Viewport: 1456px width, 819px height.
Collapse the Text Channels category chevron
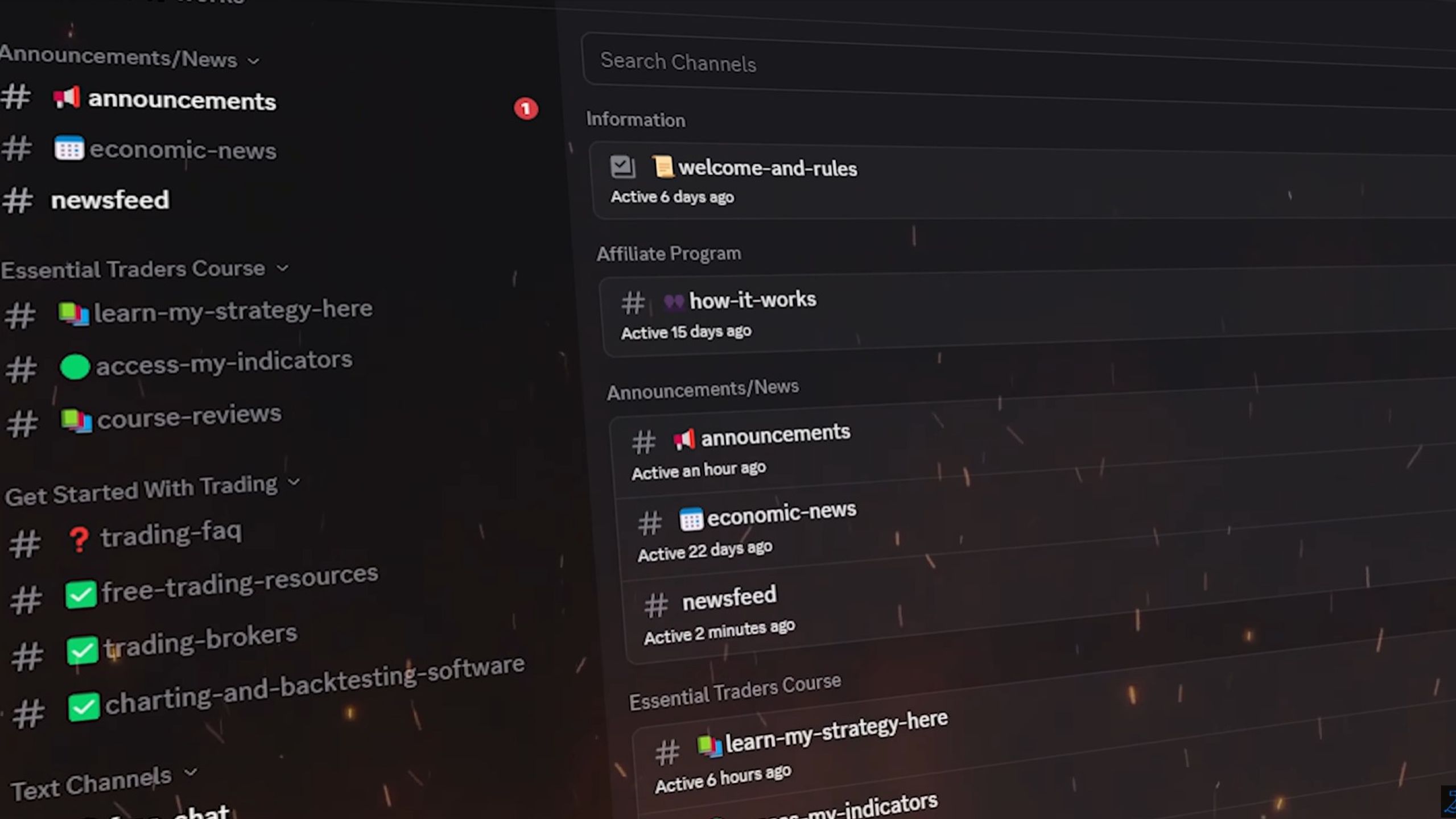coord(191,772)
